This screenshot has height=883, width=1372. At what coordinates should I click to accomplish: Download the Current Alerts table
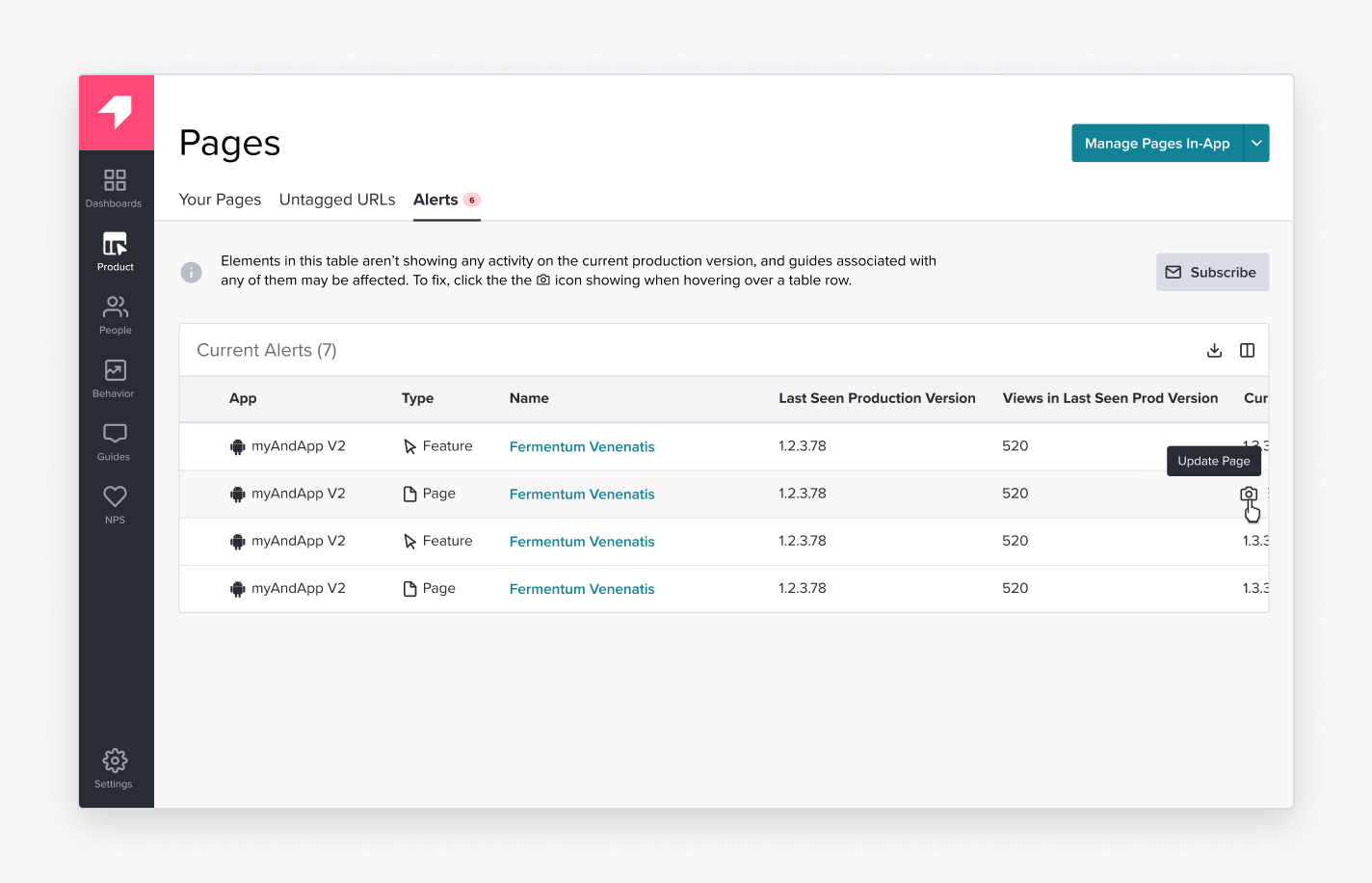pyautogui.click(x=1214, y=350)
